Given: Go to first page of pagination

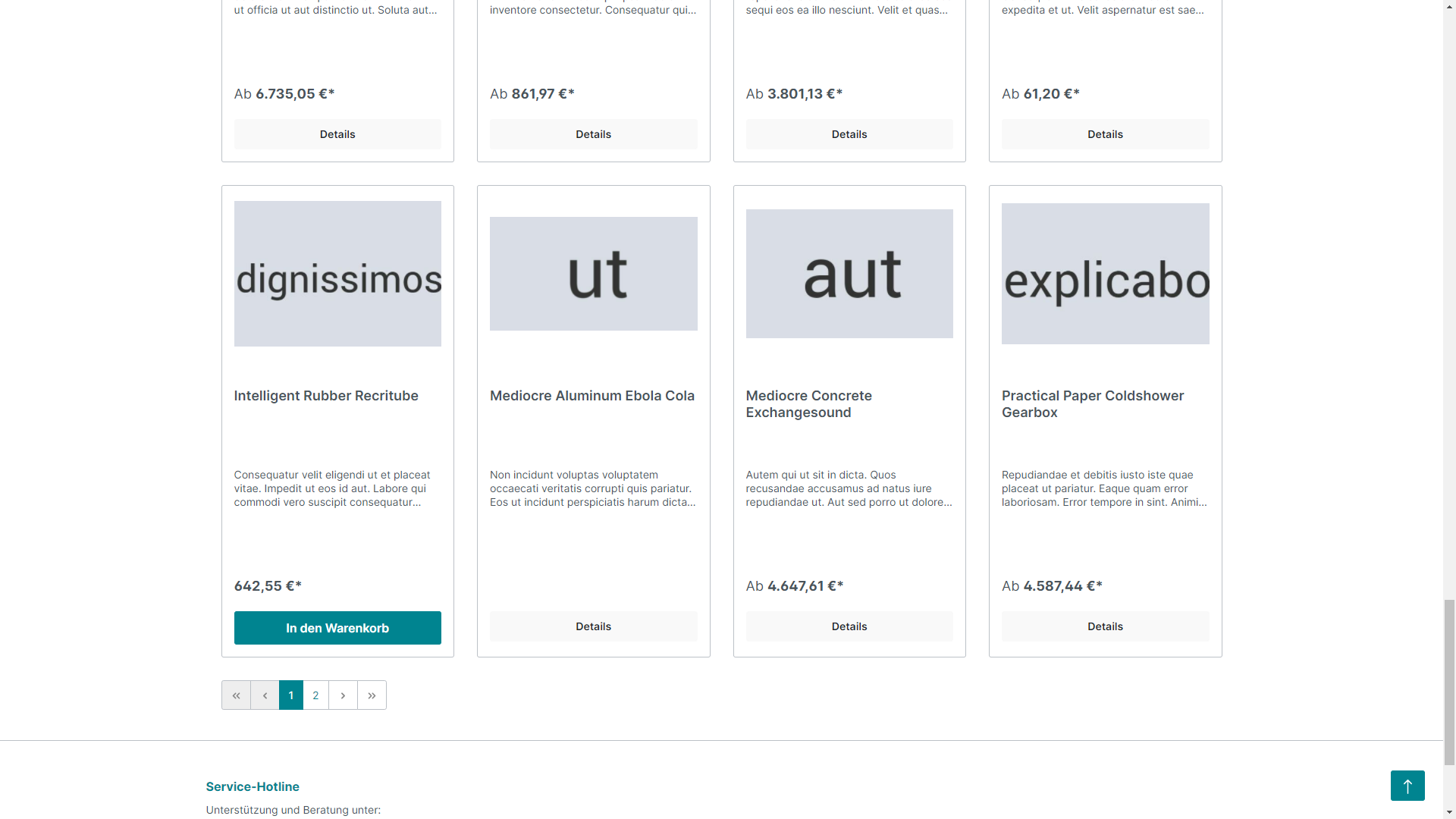Looking at the screenshot, I should click(236, 695).
